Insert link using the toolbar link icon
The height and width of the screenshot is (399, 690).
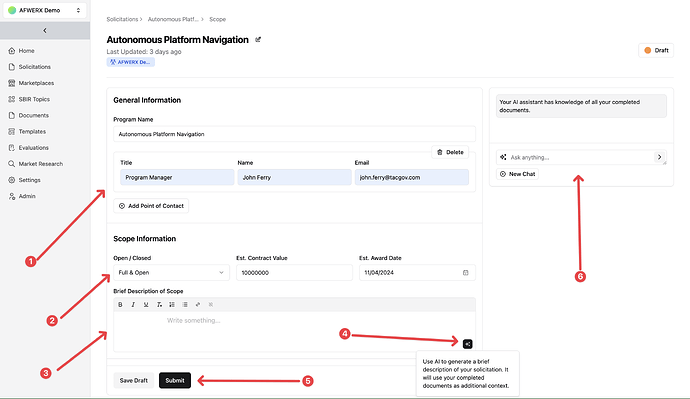coord(198,304)
